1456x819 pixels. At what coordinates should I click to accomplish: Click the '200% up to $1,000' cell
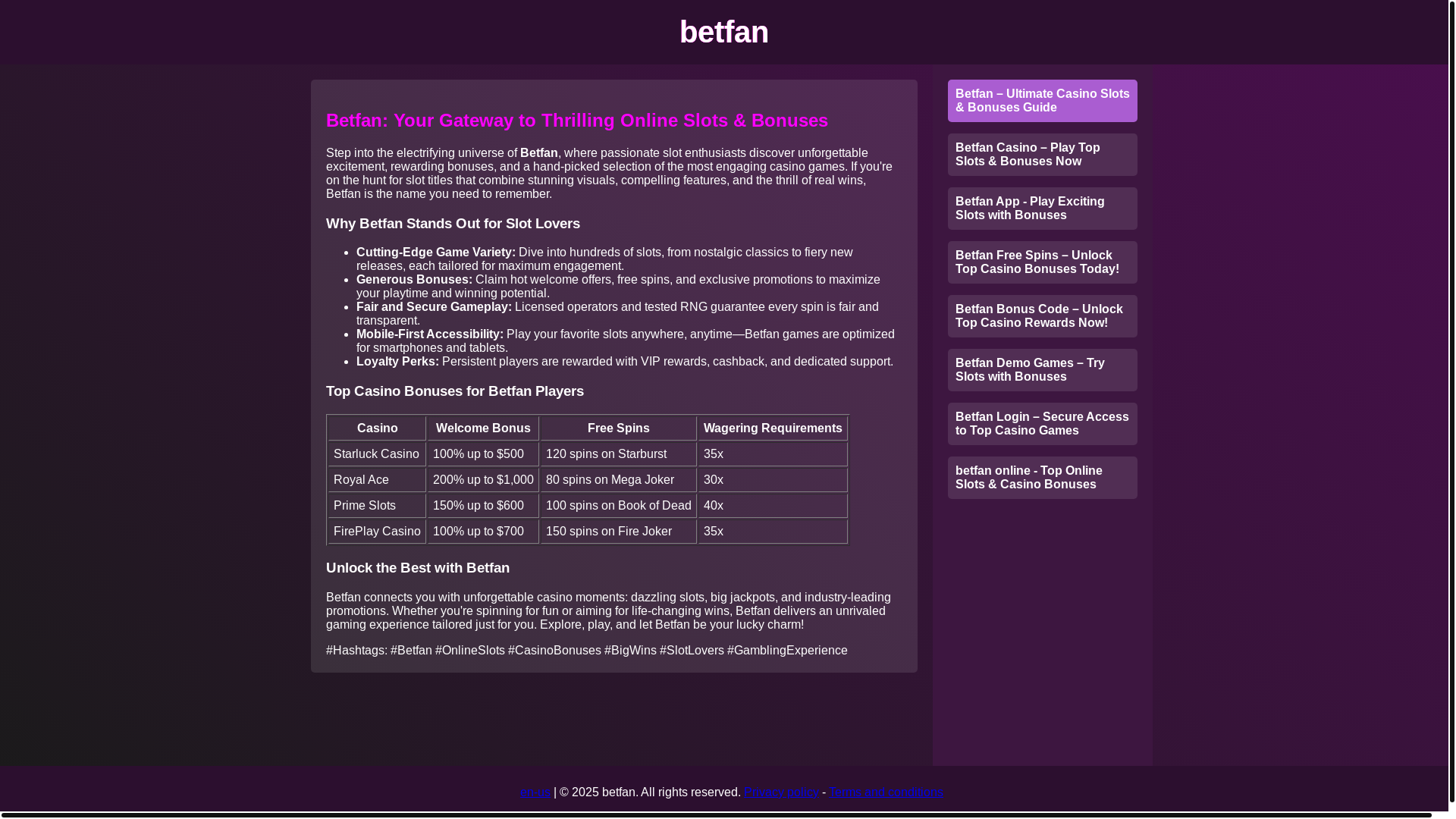pyautogui.click(x=483, y=480)
